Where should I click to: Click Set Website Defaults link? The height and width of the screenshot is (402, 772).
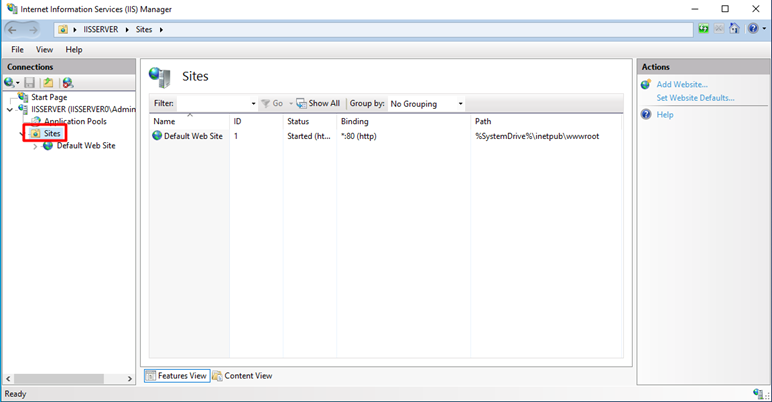[x=695, y=98]
